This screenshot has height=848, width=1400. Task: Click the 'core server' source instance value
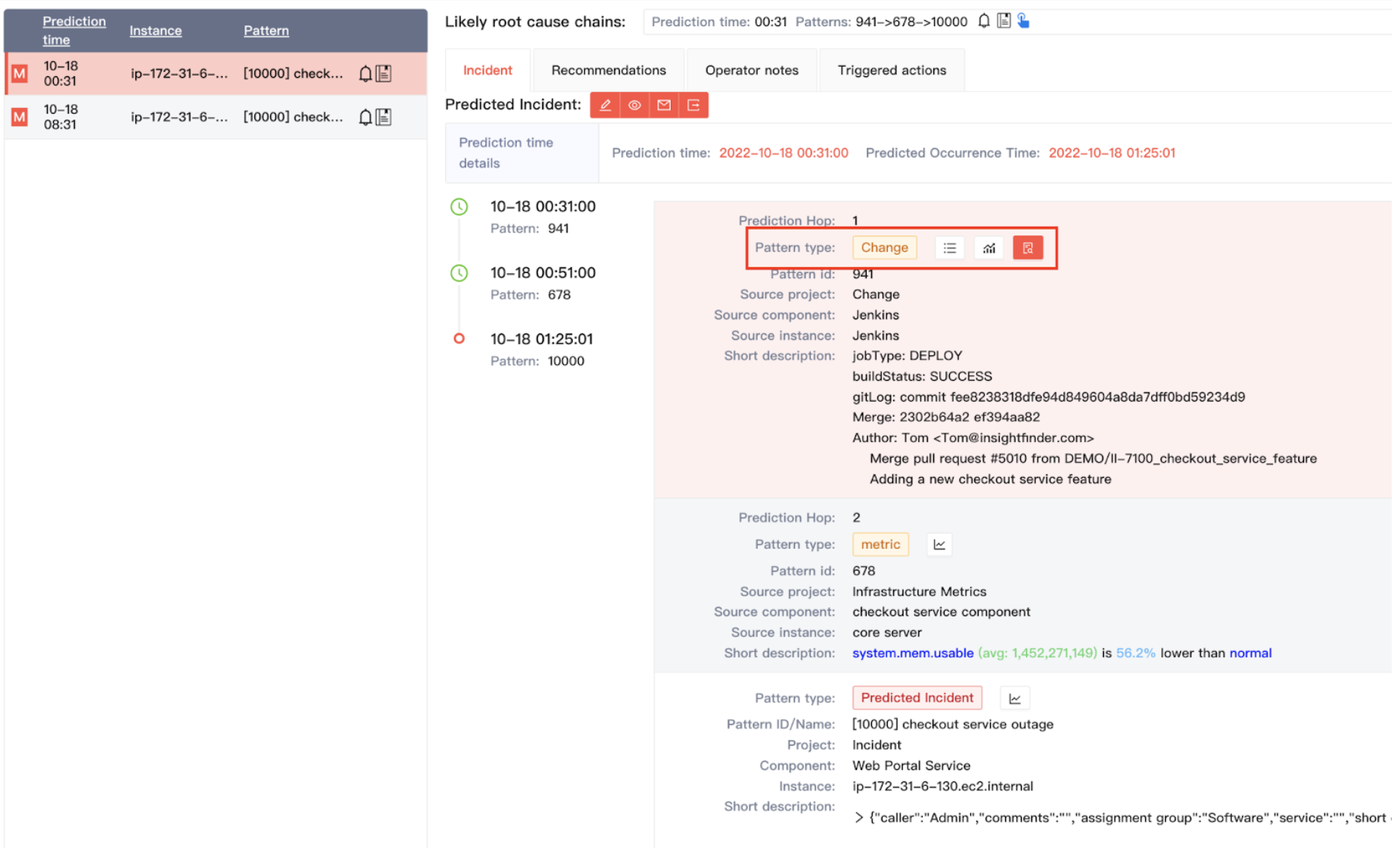pyautogui.click(x=887, y=633)
